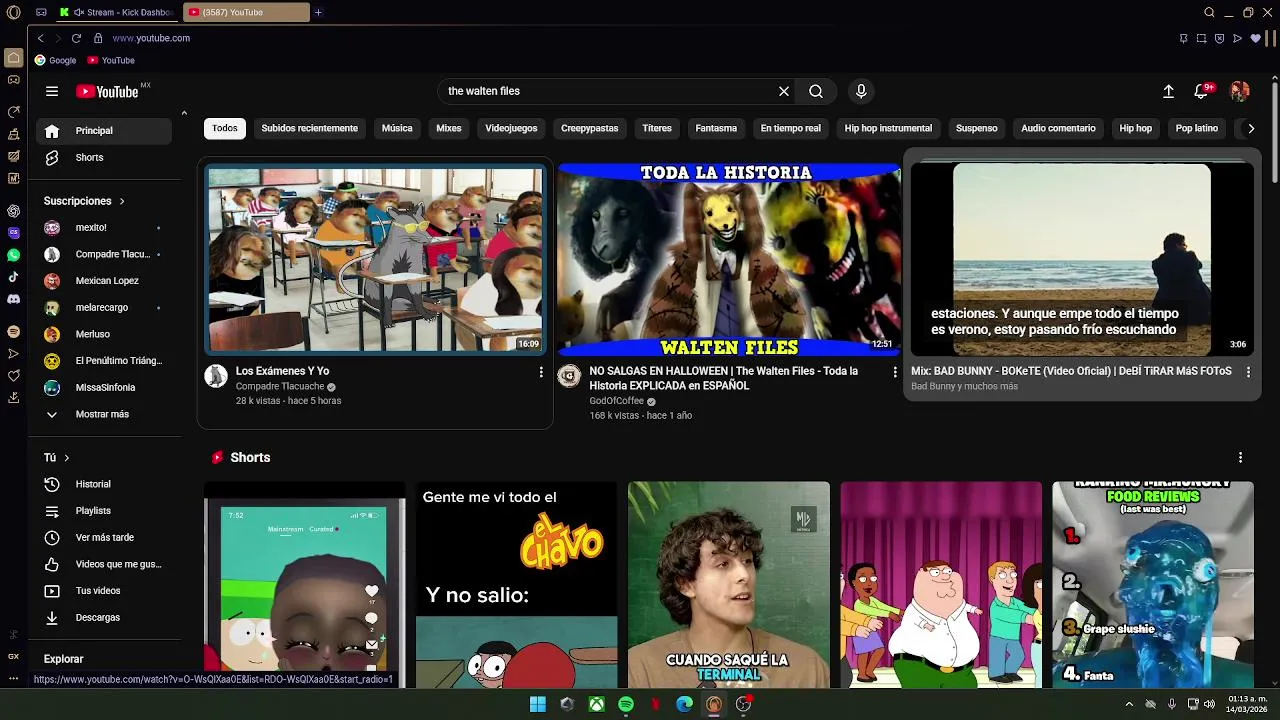Open the upload/create button
Viewport: 1280px width, 720px height.
coord(1168,91)
